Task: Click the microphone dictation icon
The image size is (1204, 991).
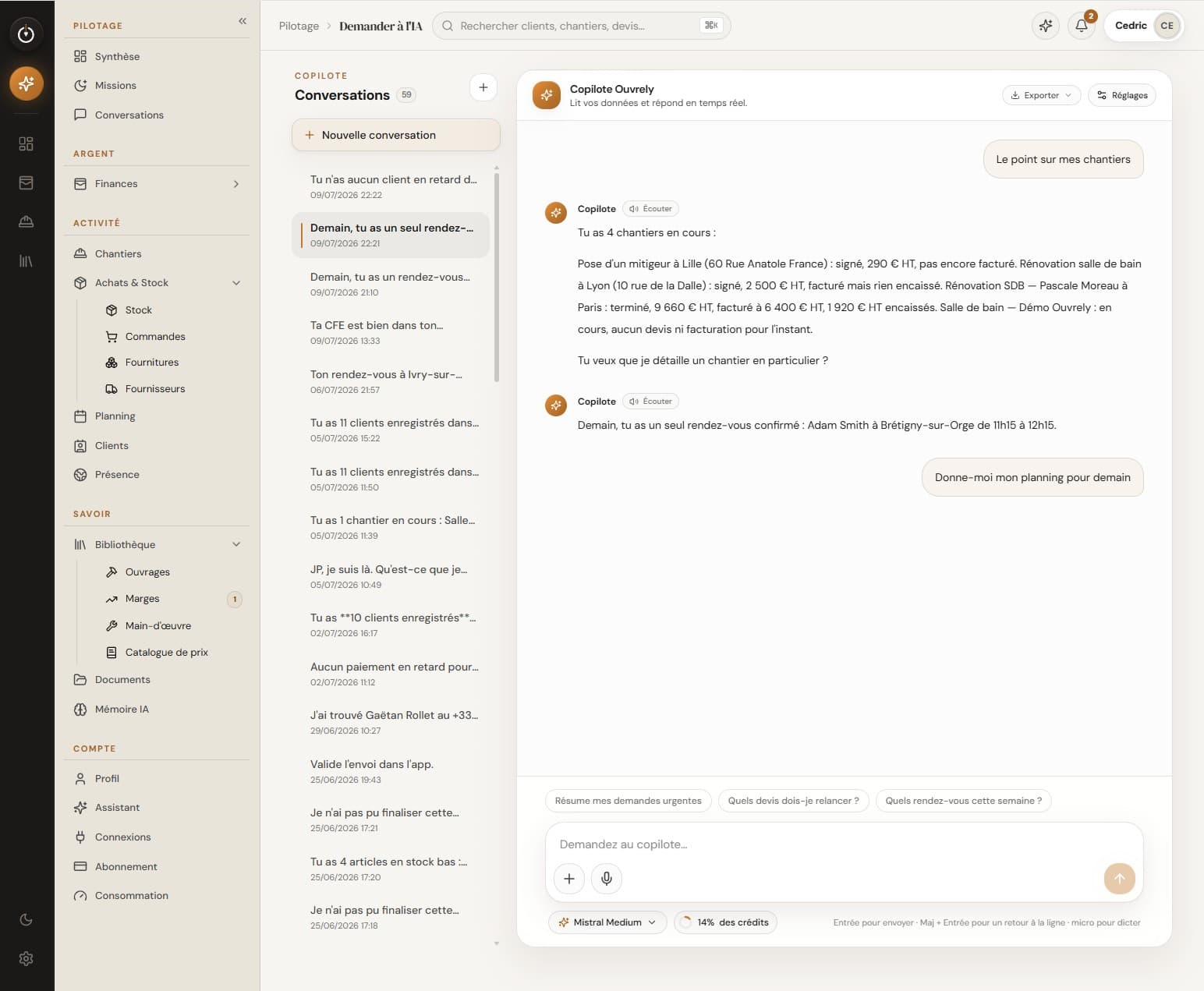Action: click(607, 879)
